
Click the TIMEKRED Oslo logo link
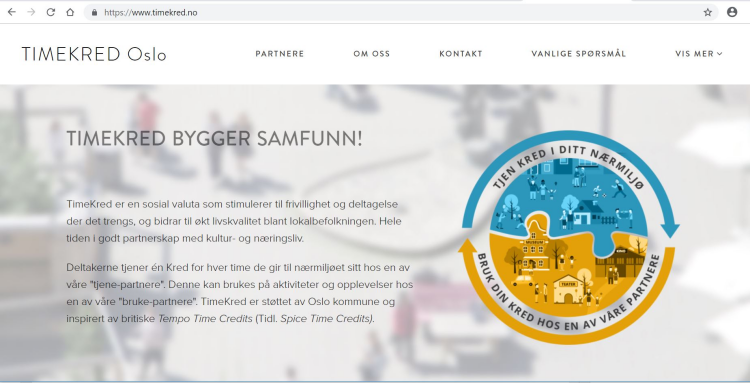click(94, 54)
